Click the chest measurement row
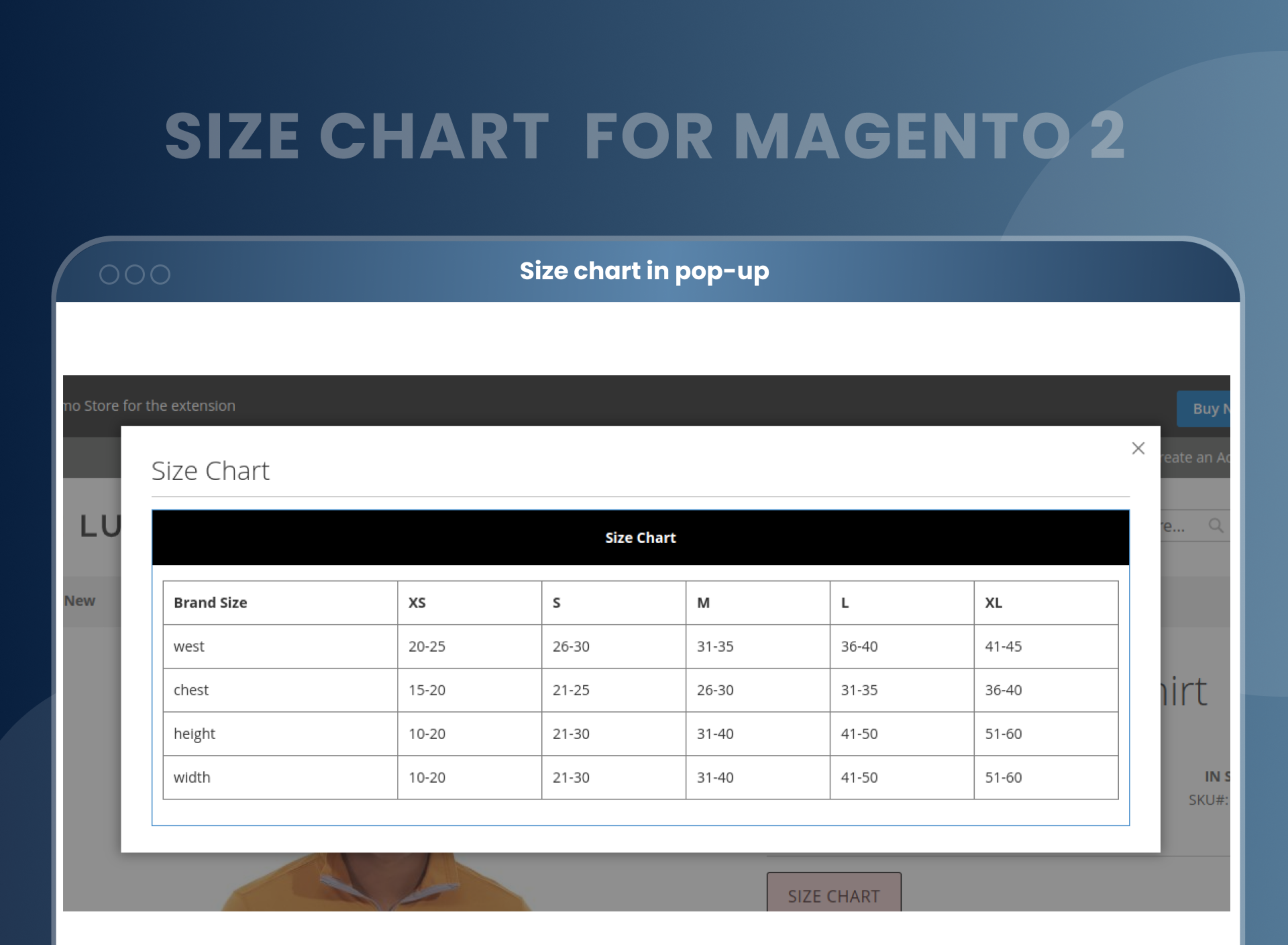Screen dimensions: 1288x945 click(191, 690)
